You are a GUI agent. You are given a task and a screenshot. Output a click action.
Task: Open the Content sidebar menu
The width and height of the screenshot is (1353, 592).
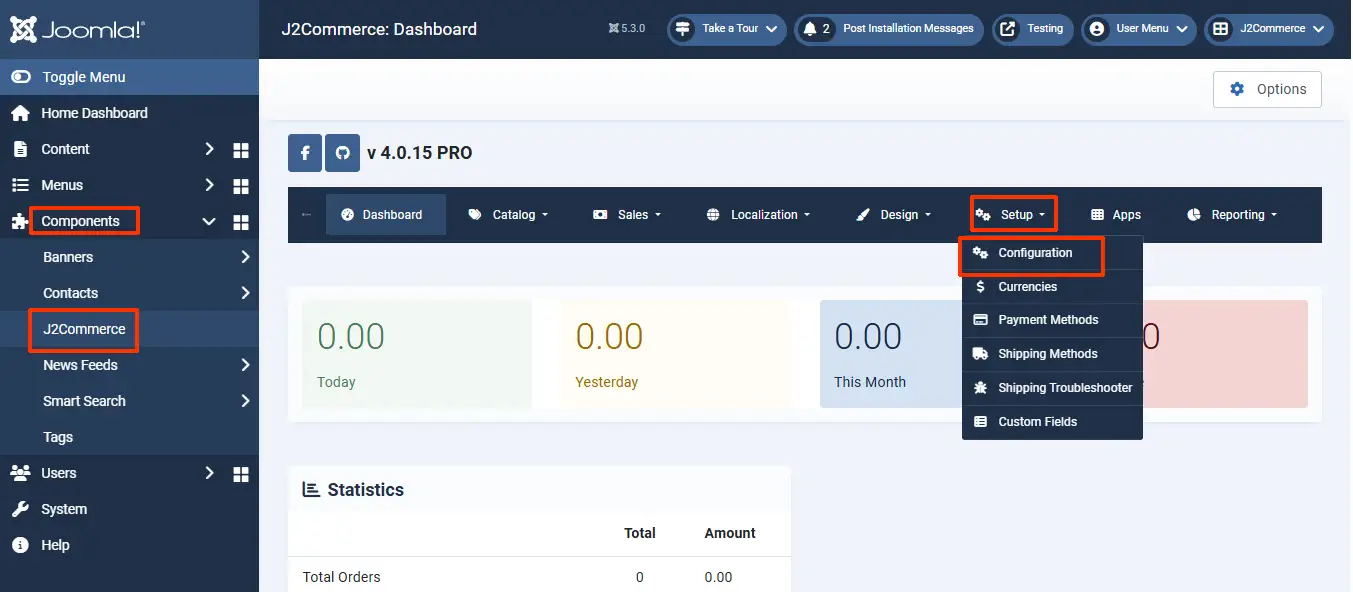click(65, 149)
